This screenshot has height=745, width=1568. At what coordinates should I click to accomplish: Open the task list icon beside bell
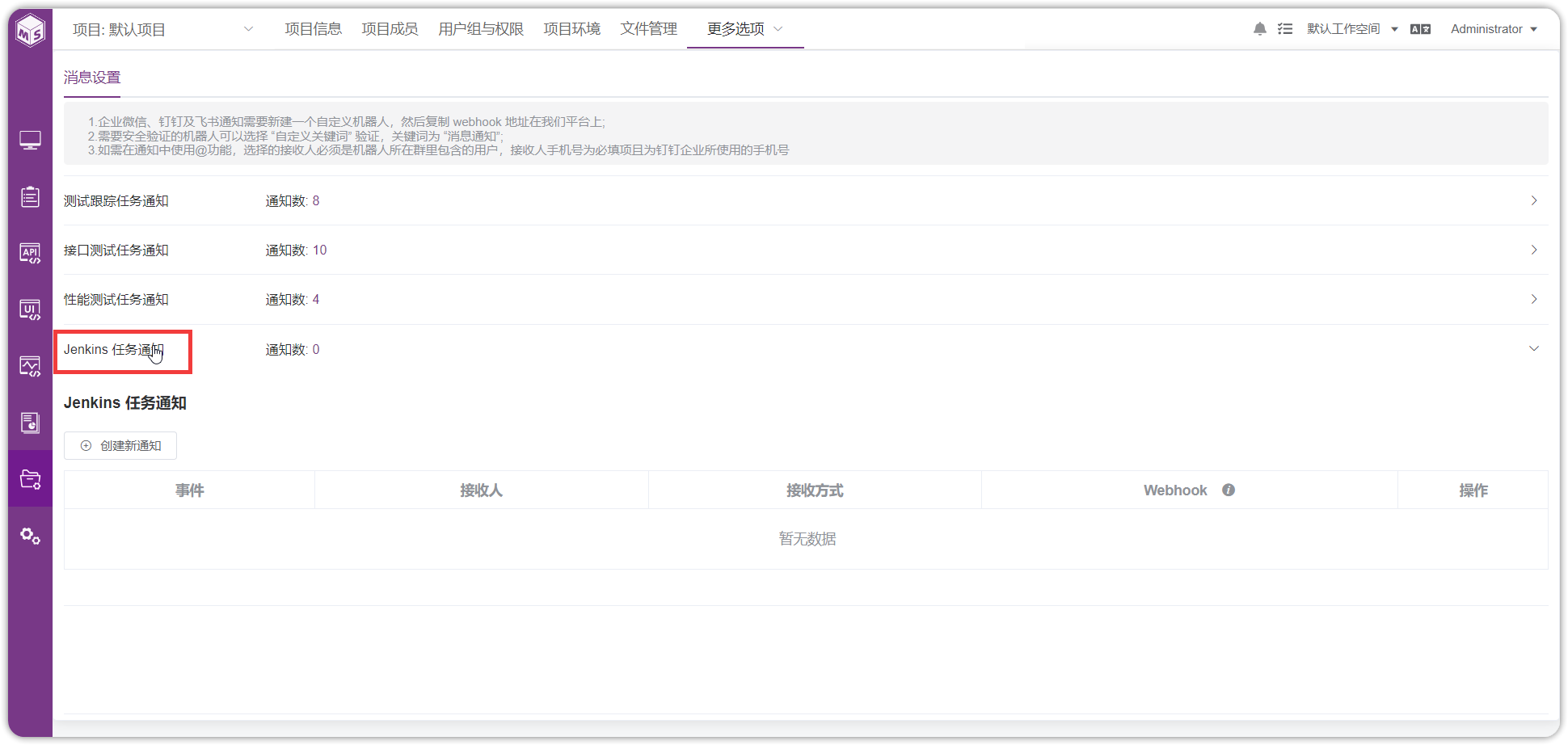click(x=1285, y=29)
